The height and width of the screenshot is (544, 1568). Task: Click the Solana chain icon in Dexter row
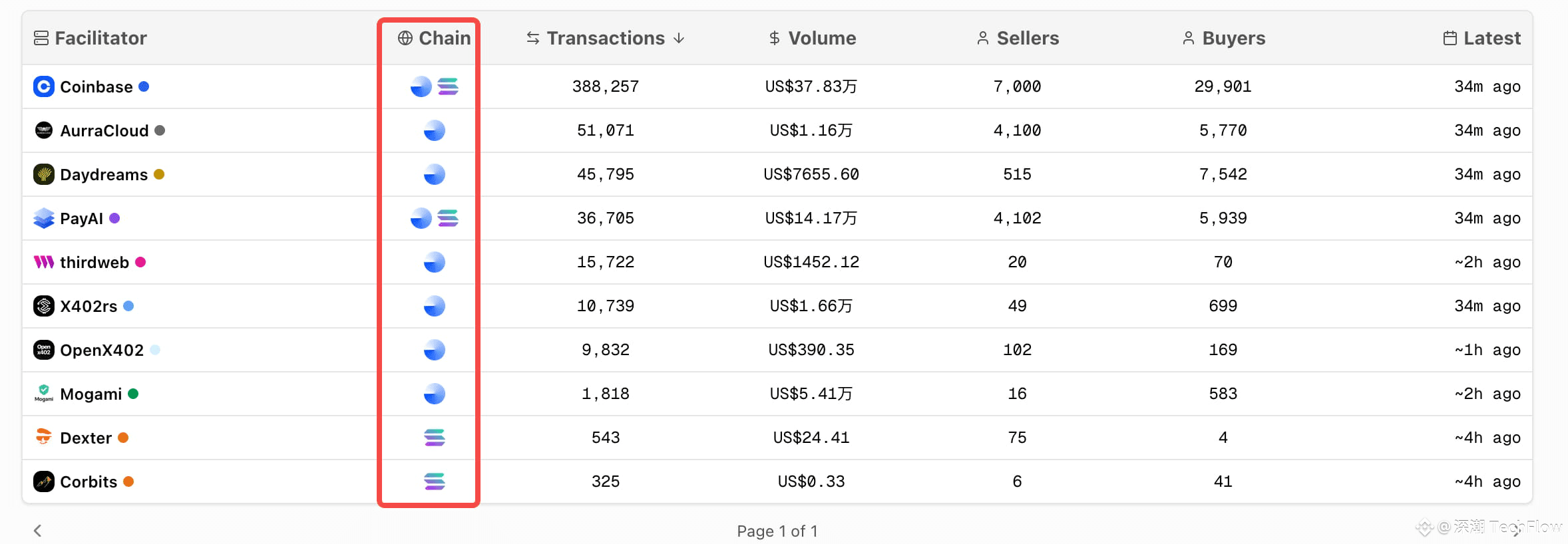[x=435, y=438]
